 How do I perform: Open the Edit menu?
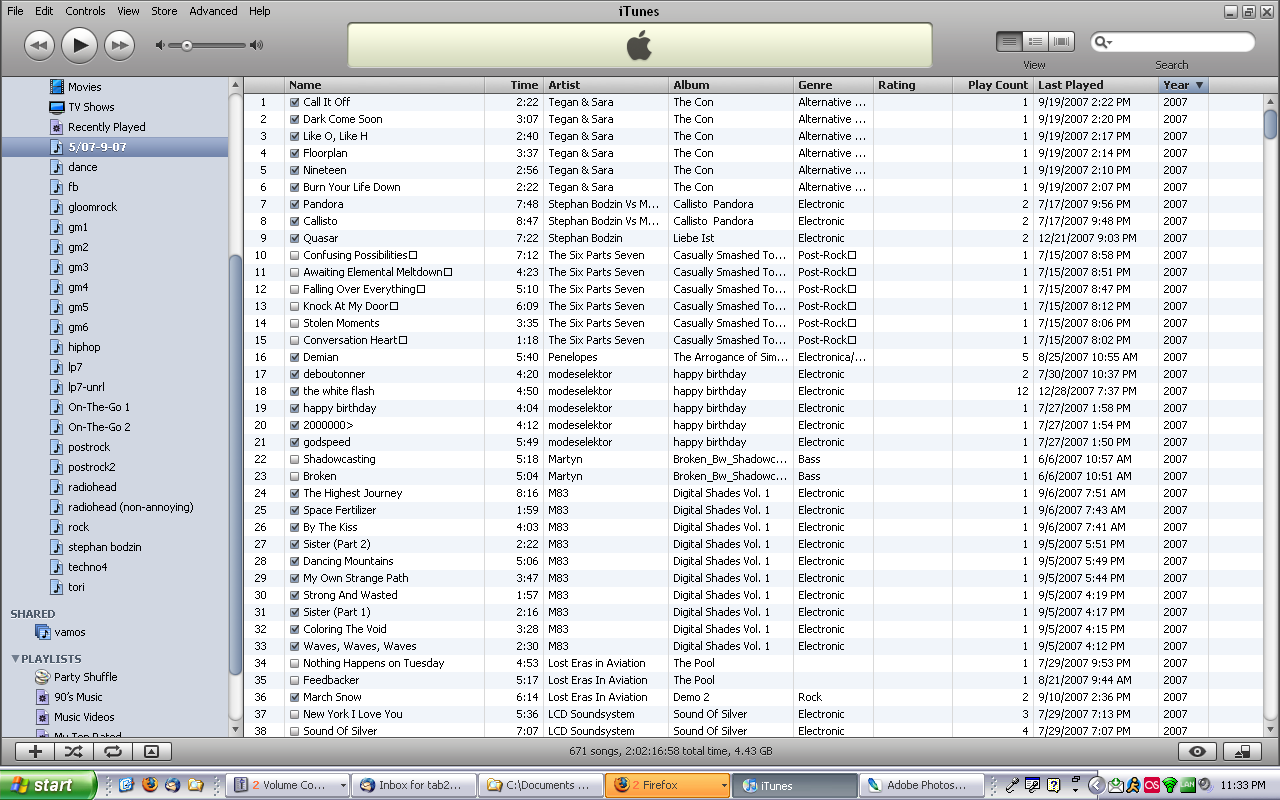(x=44, y=11)
